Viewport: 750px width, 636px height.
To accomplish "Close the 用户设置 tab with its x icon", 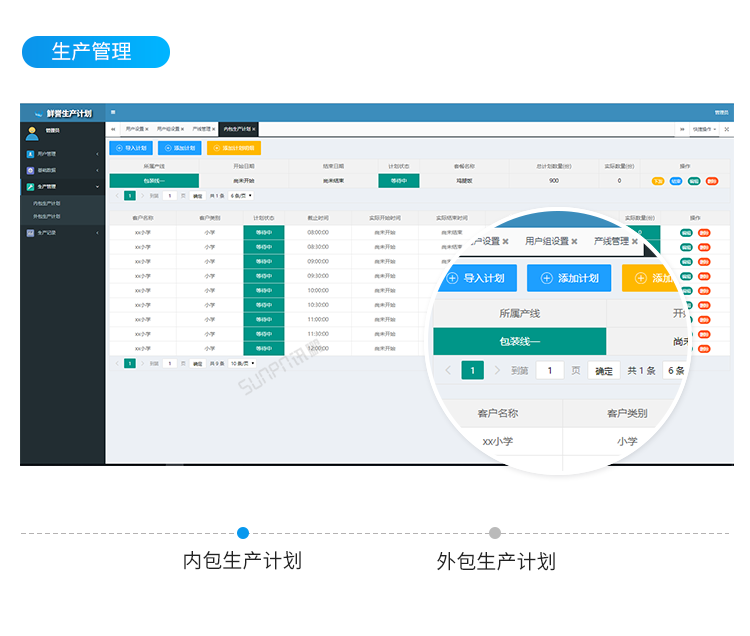I will (x=147, y=129).
